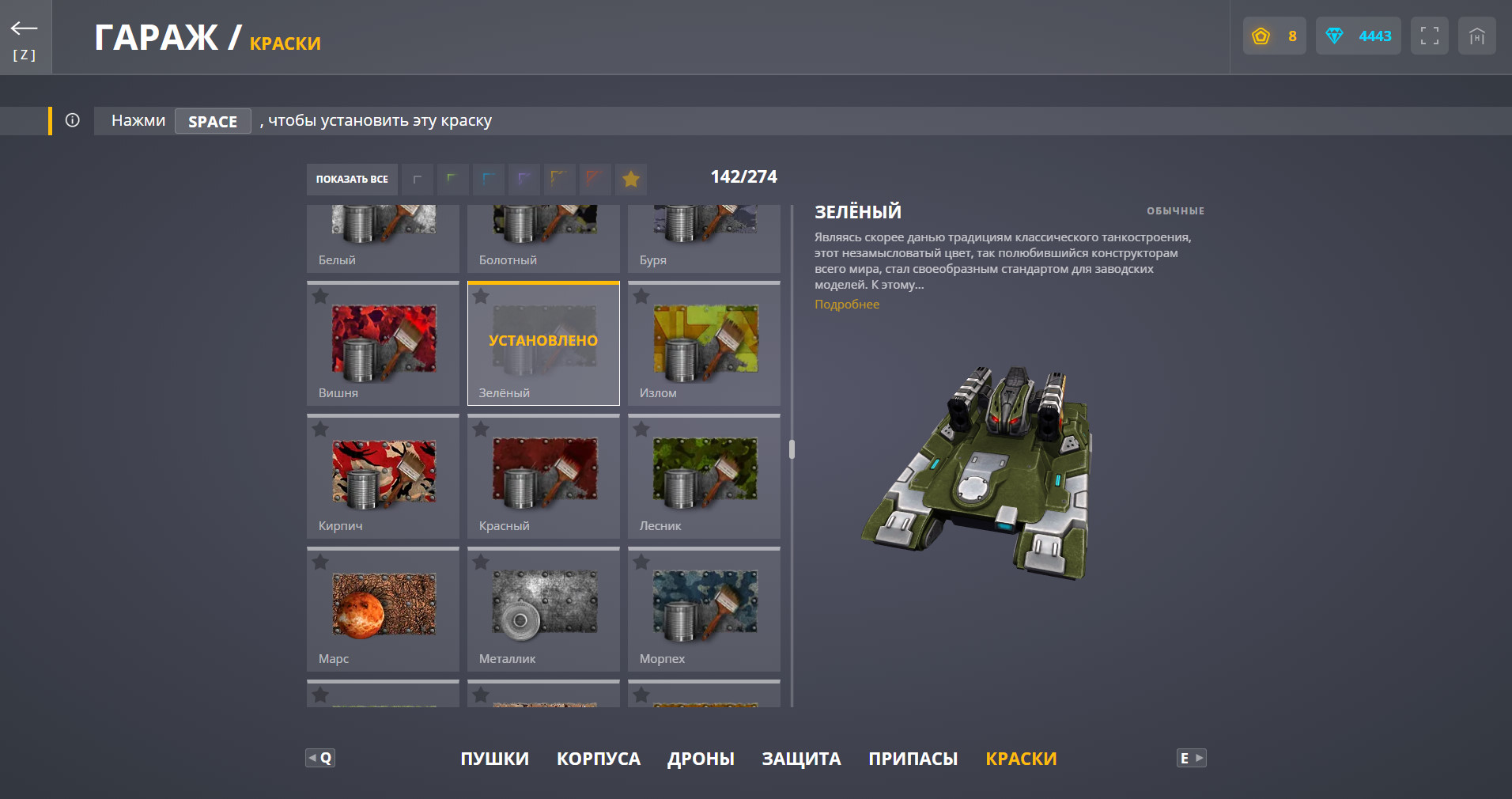
Task: Go back with the arrow [Z] button
Action: tap(25, 37)
